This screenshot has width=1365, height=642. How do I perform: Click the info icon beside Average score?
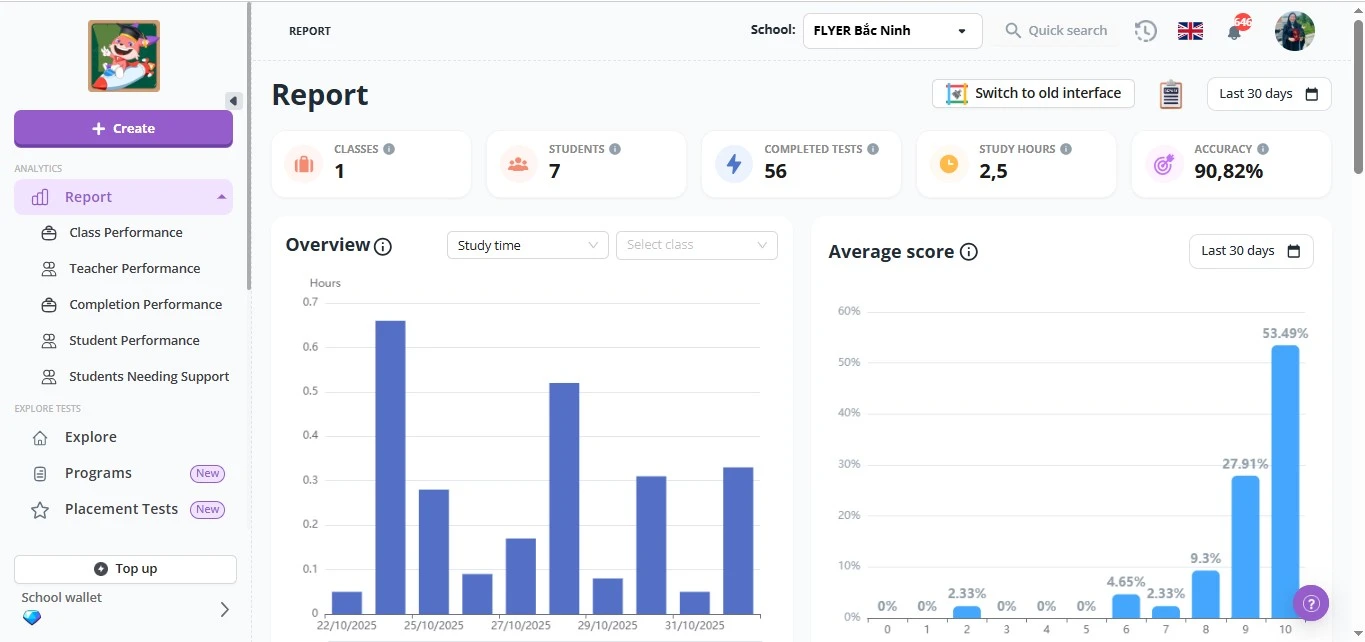pos(968,252)
